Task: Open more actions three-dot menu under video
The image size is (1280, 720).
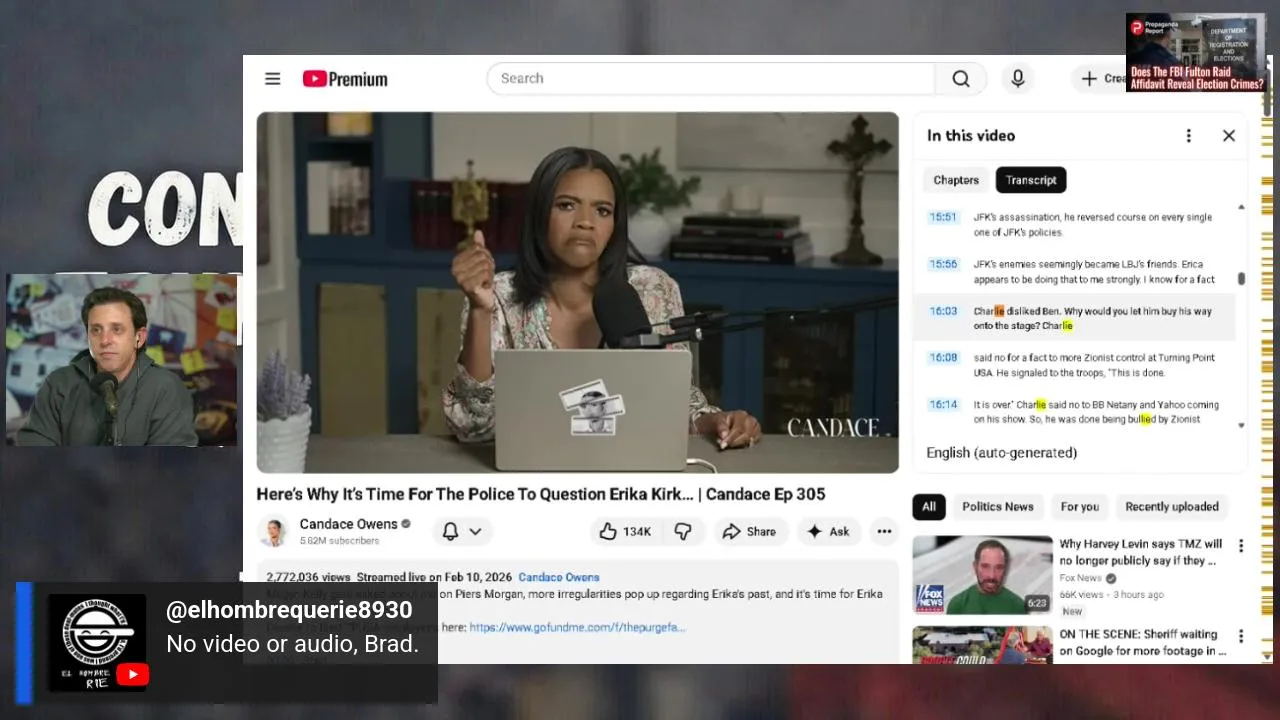Action: tap(884, 532)
